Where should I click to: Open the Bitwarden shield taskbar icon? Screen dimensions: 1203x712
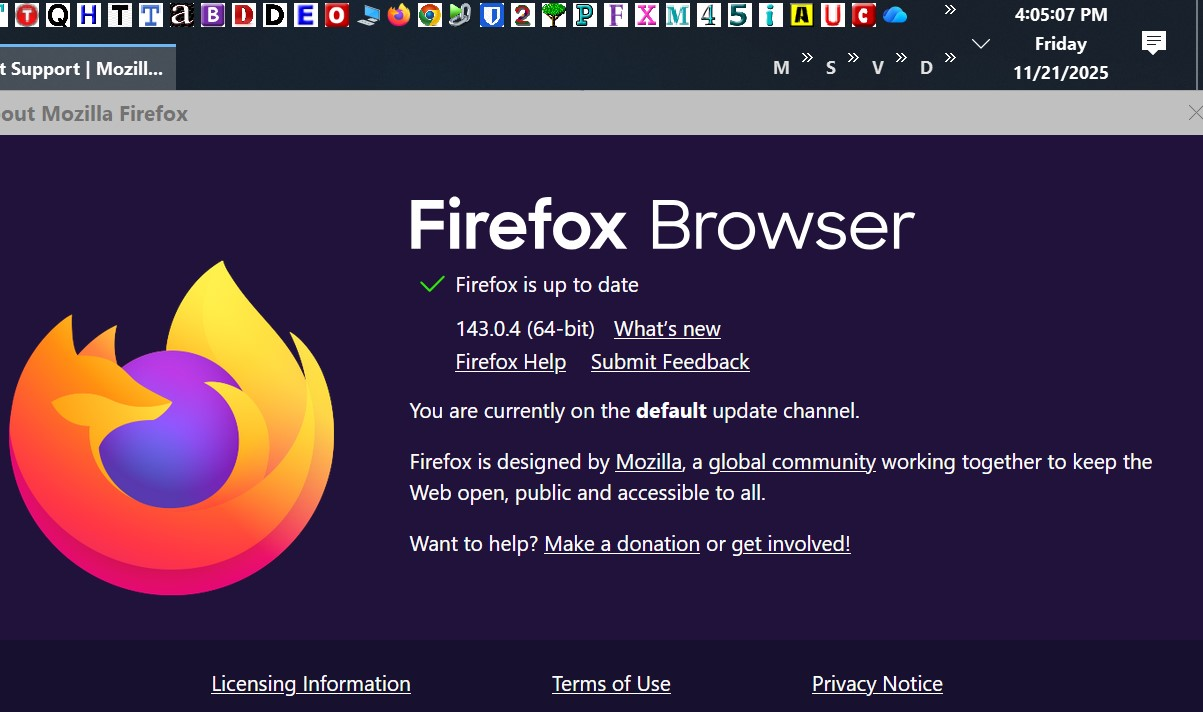pyautogui.click(x=491, y=15)
